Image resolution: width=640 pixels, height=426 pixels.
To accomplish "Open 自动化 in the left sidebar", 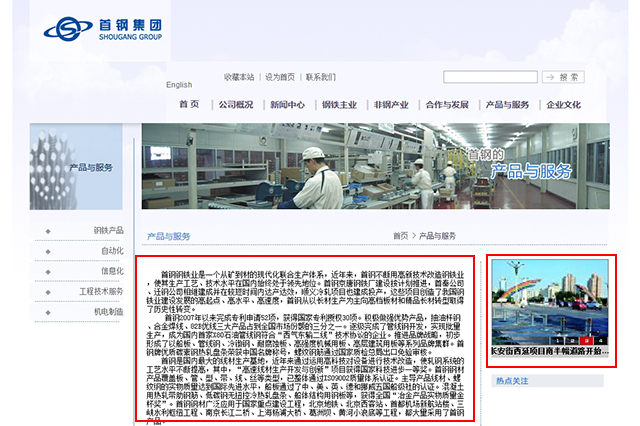I will pos(112,251).
